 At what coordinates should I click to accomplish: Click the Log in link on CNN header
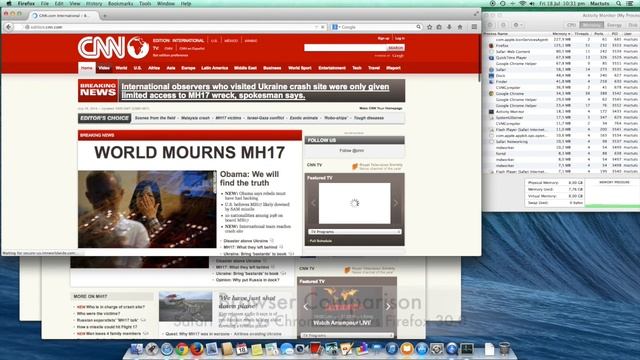[400, 38]
